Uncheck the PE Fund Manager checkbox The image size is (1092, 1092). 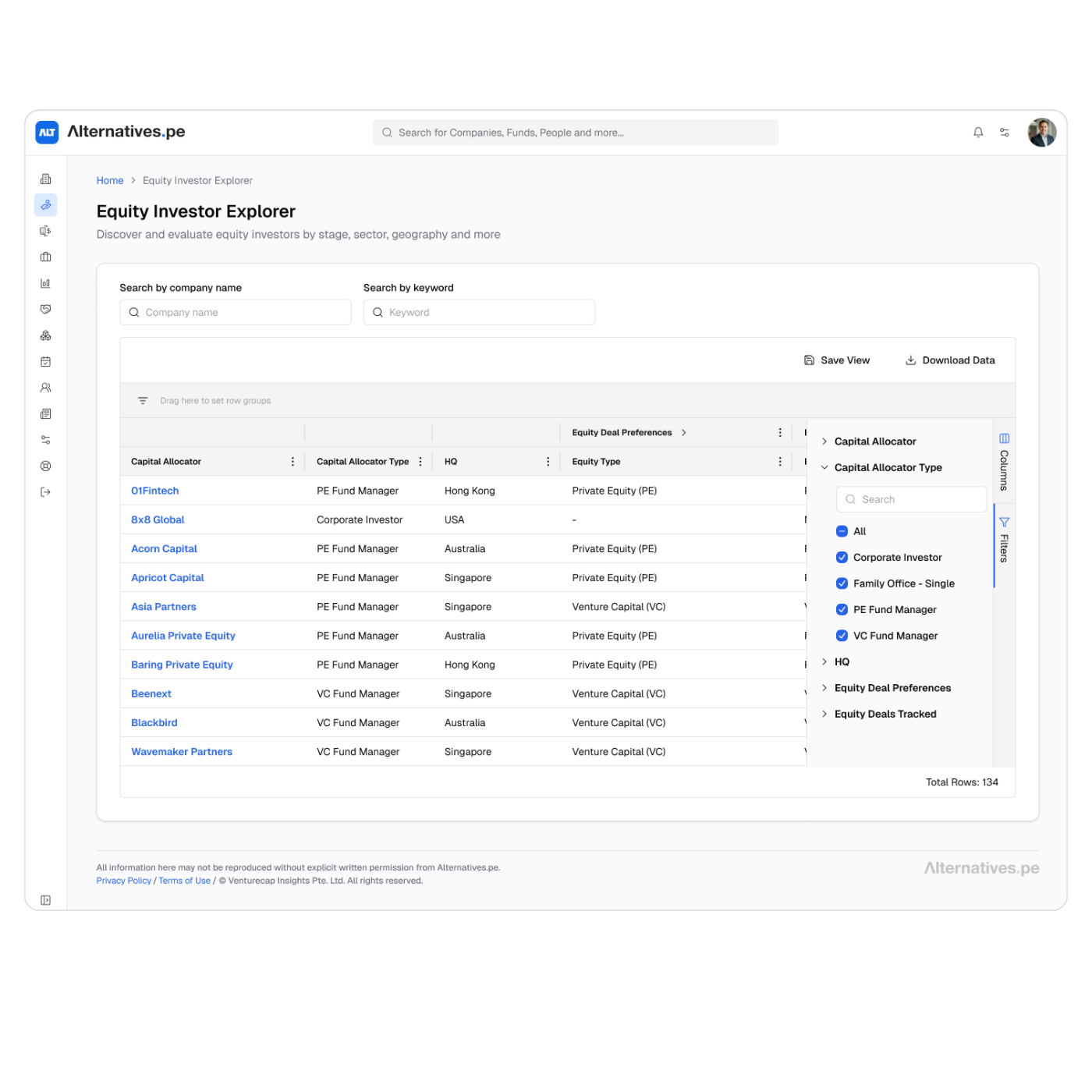842,610
